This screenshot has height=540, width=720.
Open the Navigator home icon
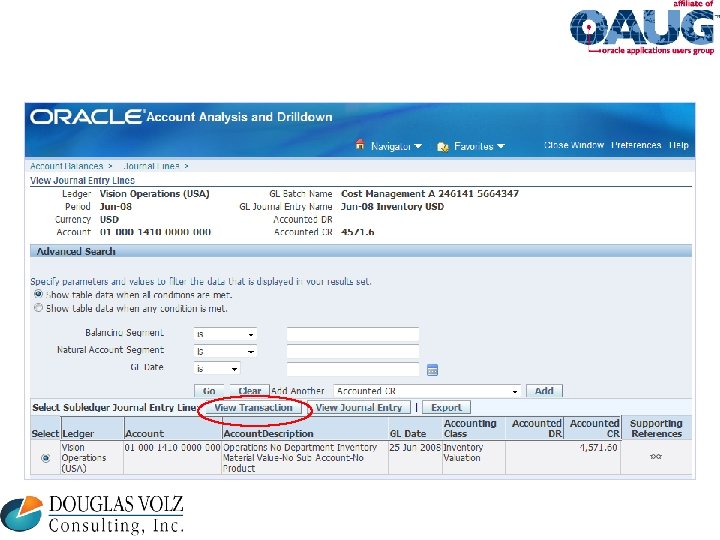(x=360, y=145)
